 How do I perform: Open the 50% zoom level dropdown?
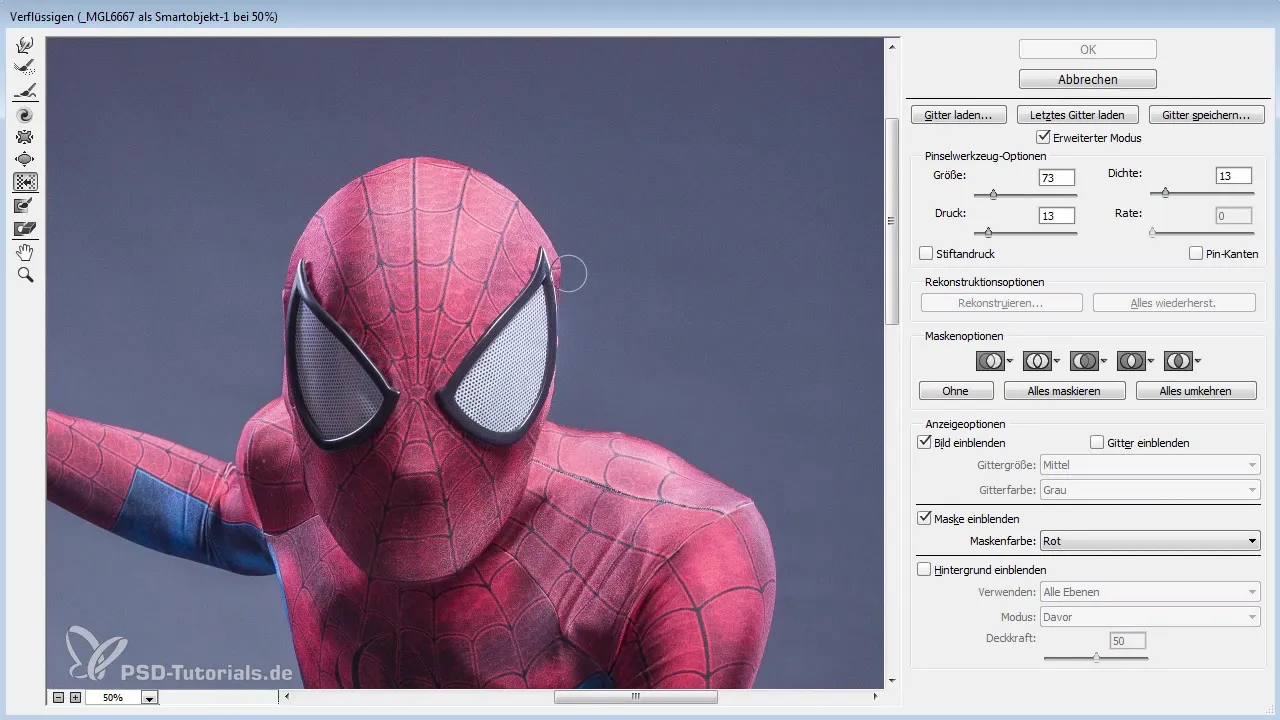[150, 698]
